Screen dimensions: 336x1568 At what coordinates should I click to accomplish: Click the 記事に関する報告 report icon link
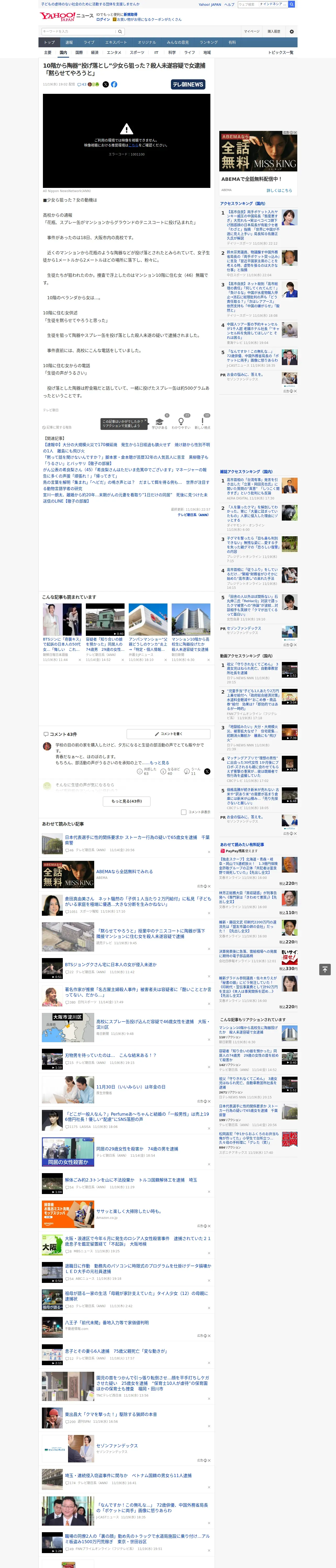(x=57, y=427)
